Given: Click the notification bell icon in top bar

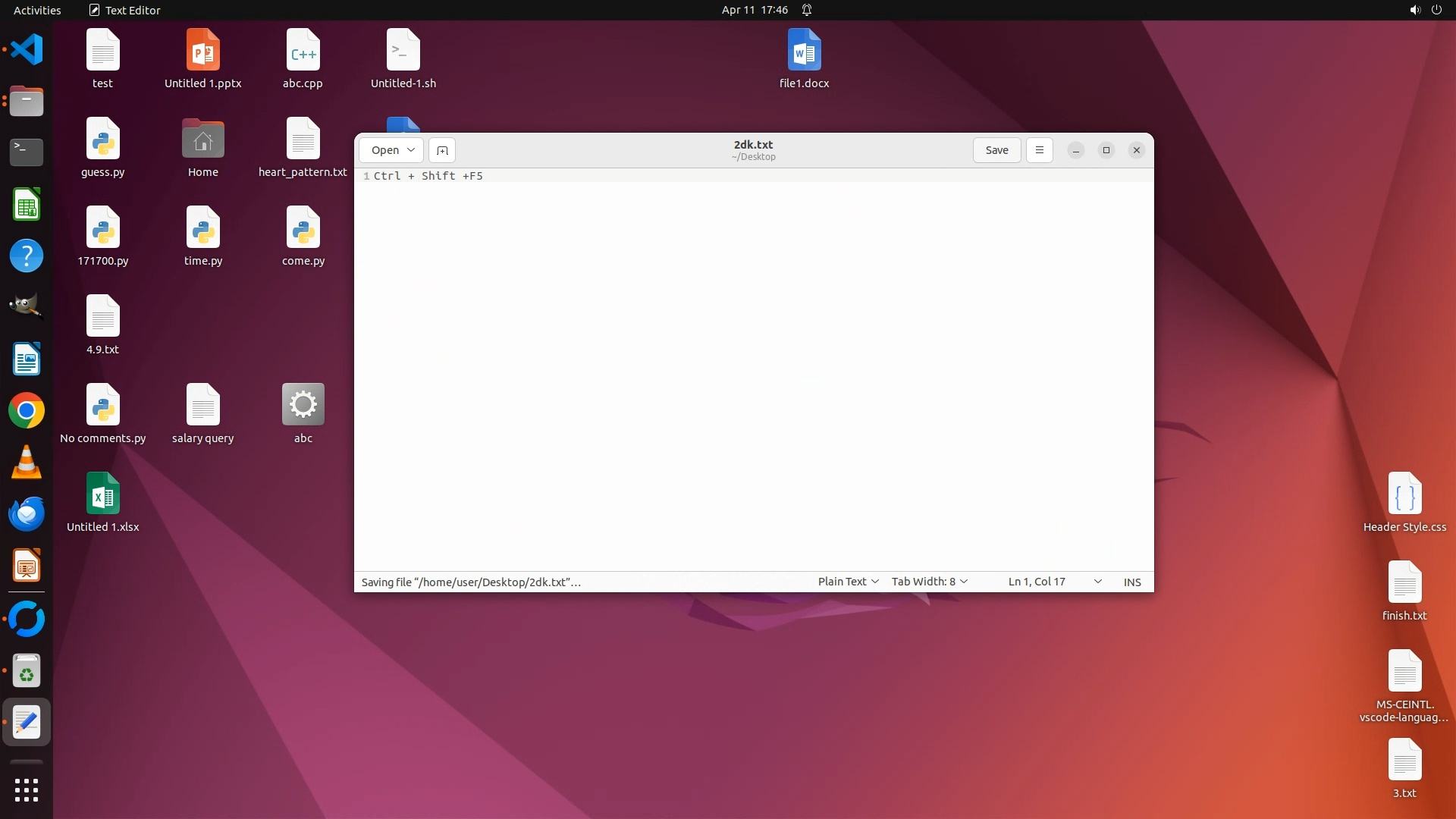Looking at the screenshot, I should pyautogui.click(x=807, y=10).
